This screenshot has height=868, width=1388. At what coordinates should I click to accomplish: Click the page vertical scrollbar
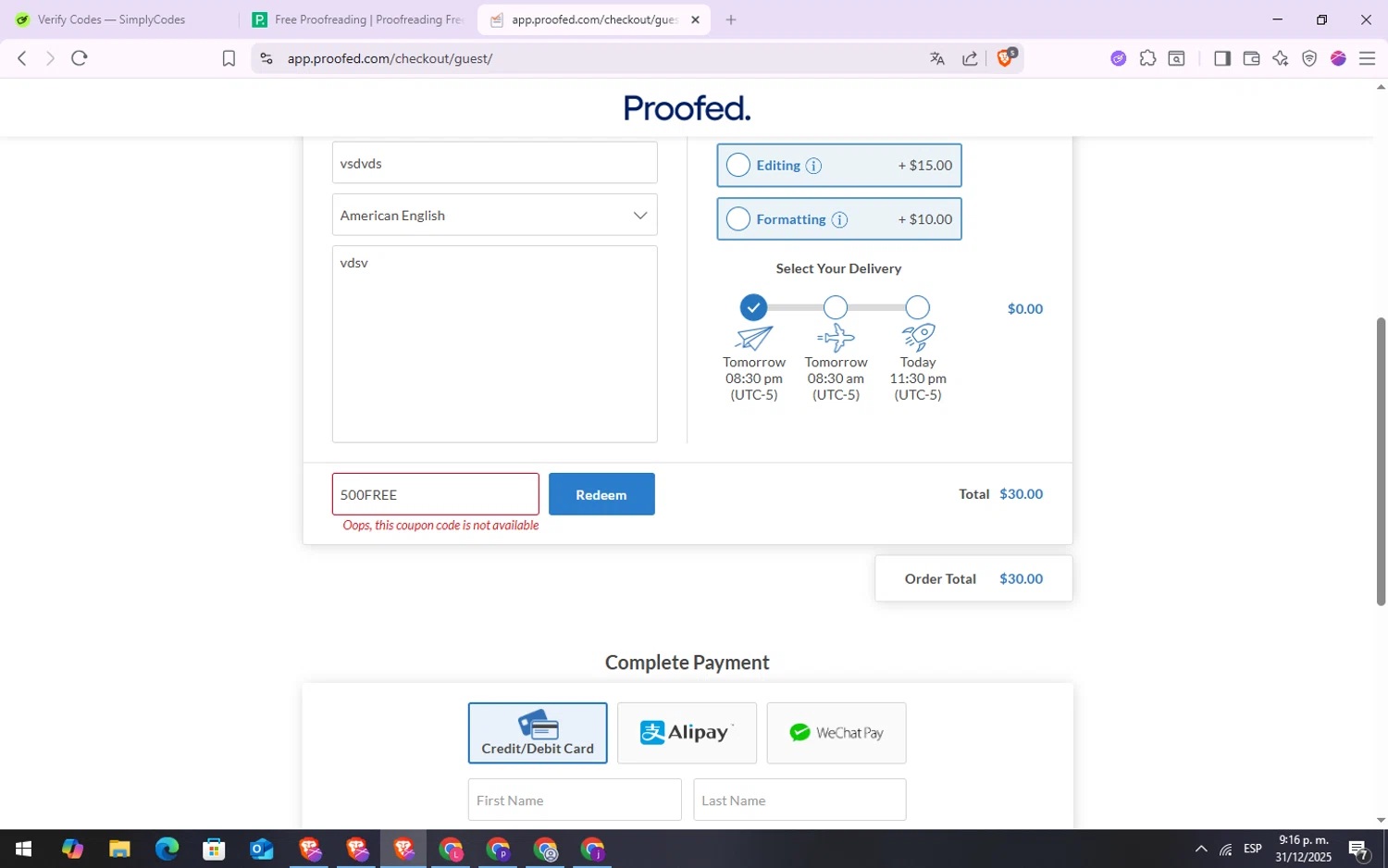tap(1381, 461)
